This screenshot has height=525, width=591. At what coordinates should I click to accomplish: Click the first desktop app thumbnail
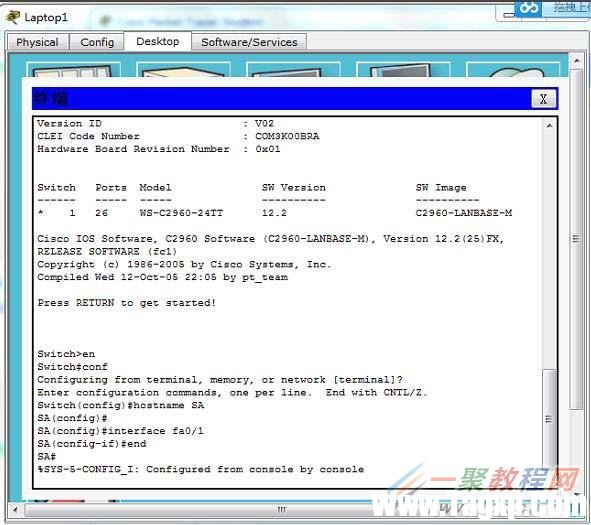(x=73, y=70)
